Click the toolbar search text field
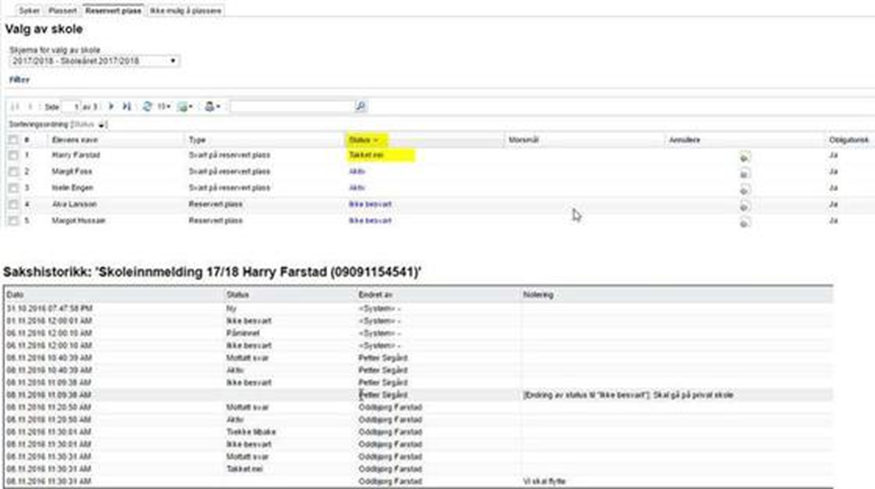Image resolution: width=875 pixels, height=489 pixels. (290, 106)
